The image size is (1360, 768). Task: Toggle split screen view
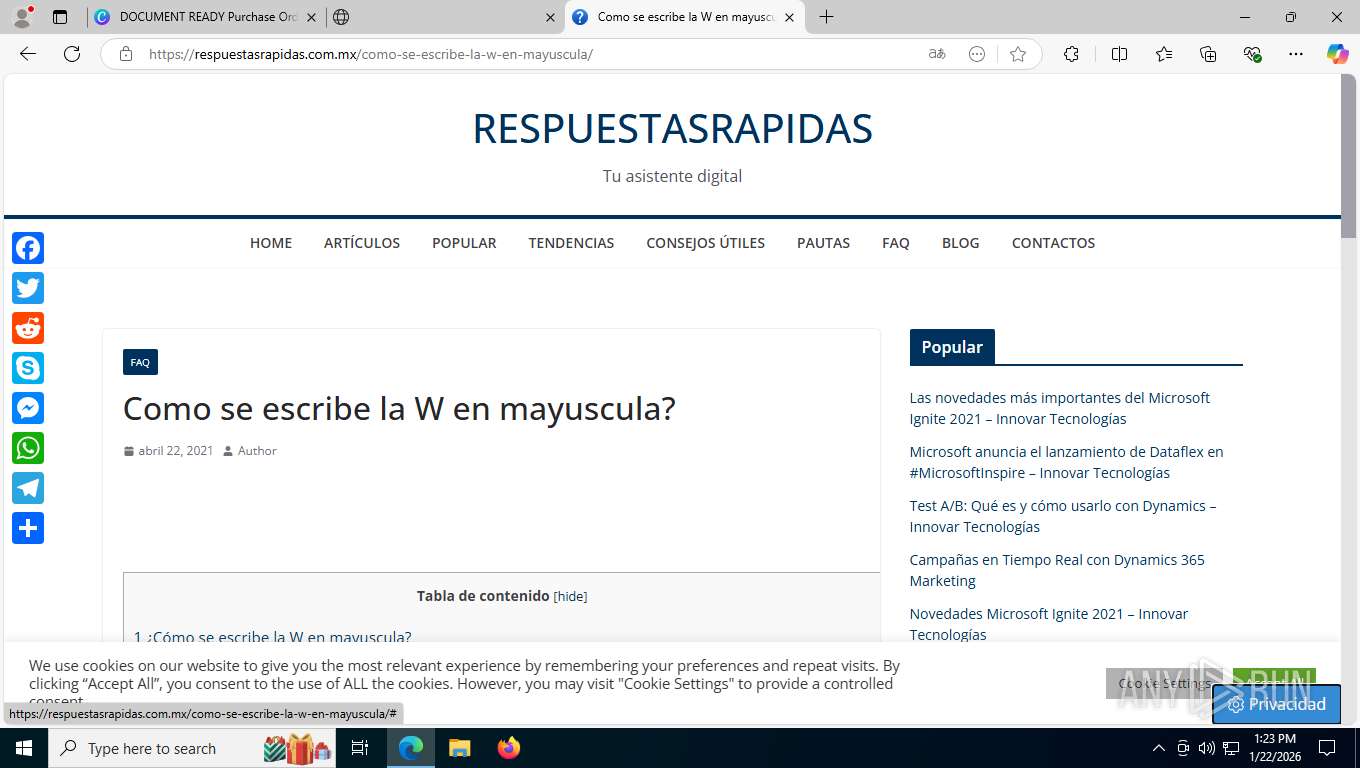pyautogui.click(x=1119, y=54)
